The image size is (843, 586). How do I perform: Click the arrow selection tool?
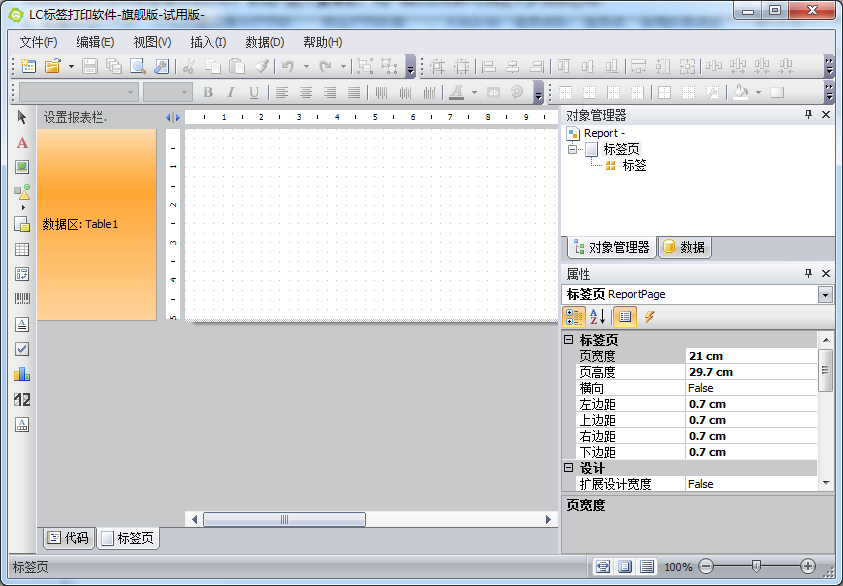21,118
